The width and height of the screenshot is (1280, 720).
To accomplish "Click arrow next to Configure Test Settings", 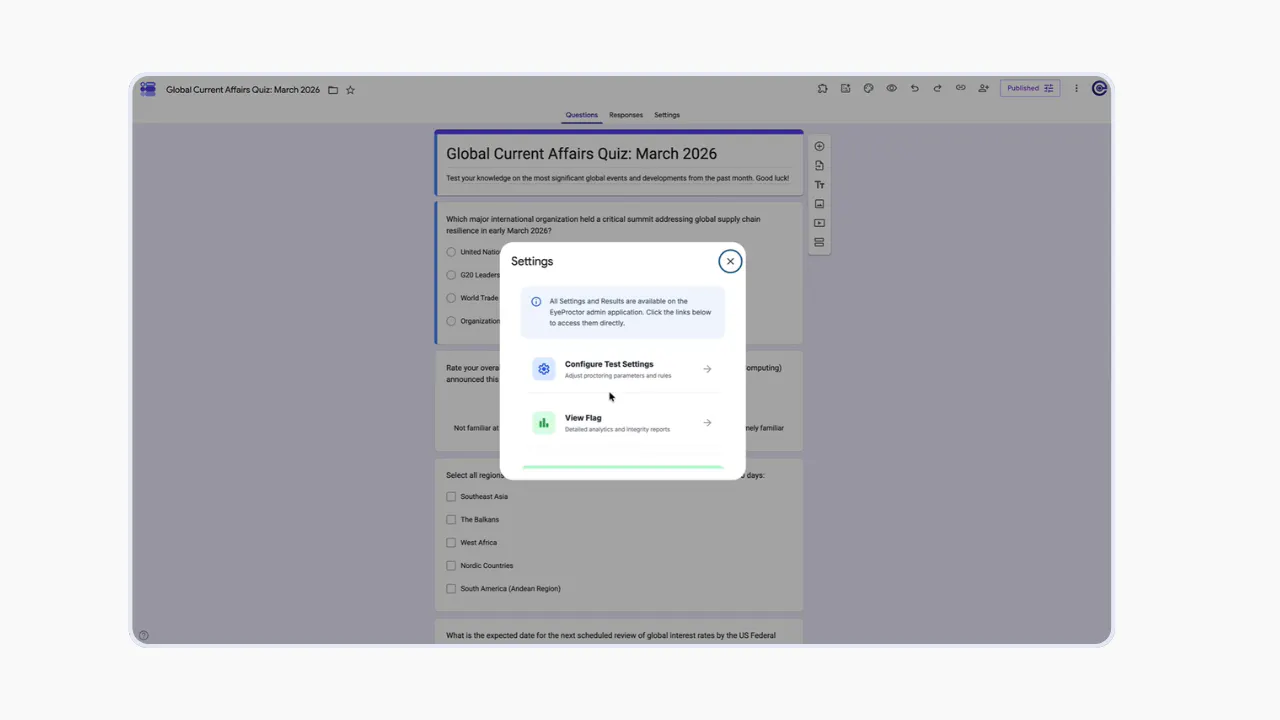I will (707, 369).
